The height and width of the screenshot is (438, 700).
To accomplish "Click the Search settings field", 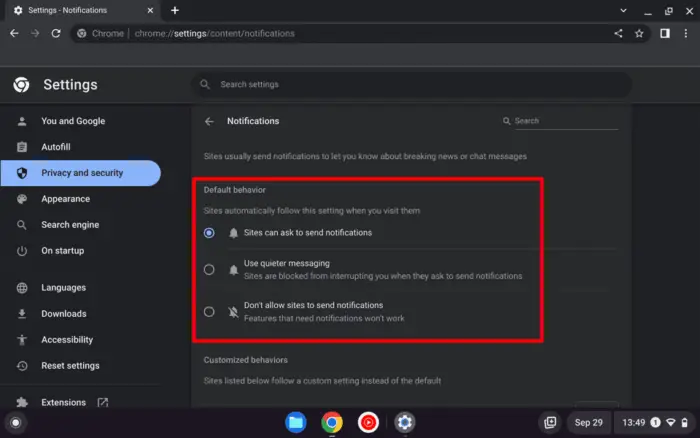I will 412,84.
